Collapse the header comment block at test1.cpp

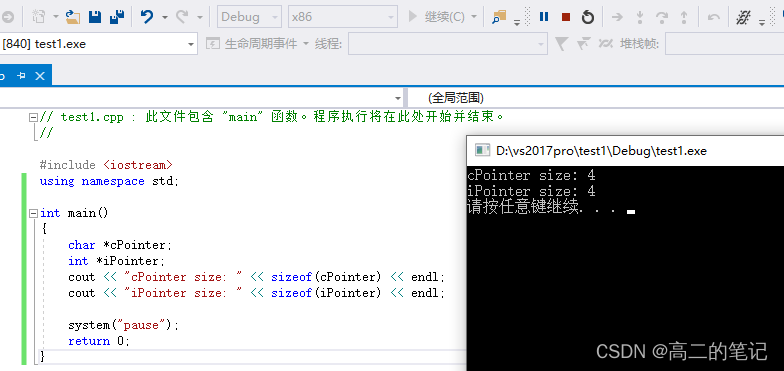coord(34,117)
